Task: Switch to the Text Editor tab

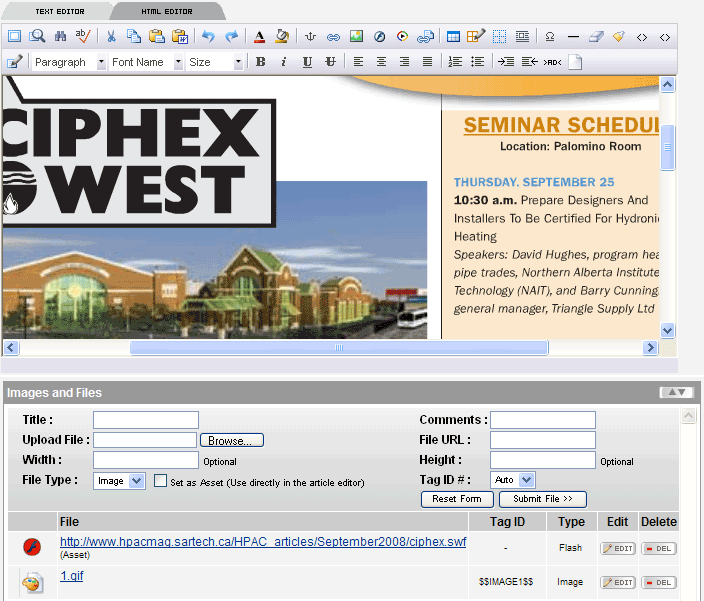Action: point(60,11)
